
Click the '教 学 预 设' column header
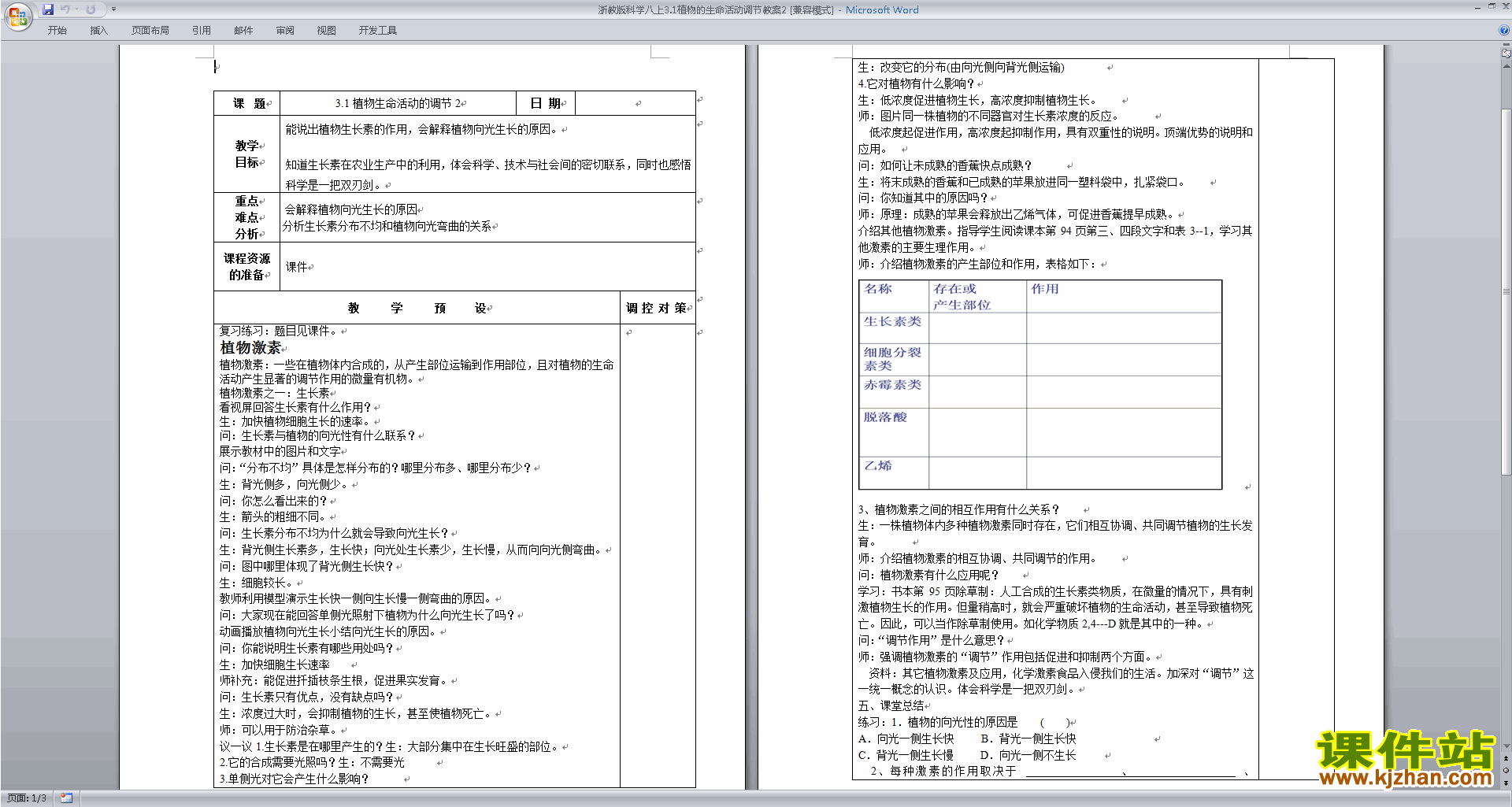[417, 308]
